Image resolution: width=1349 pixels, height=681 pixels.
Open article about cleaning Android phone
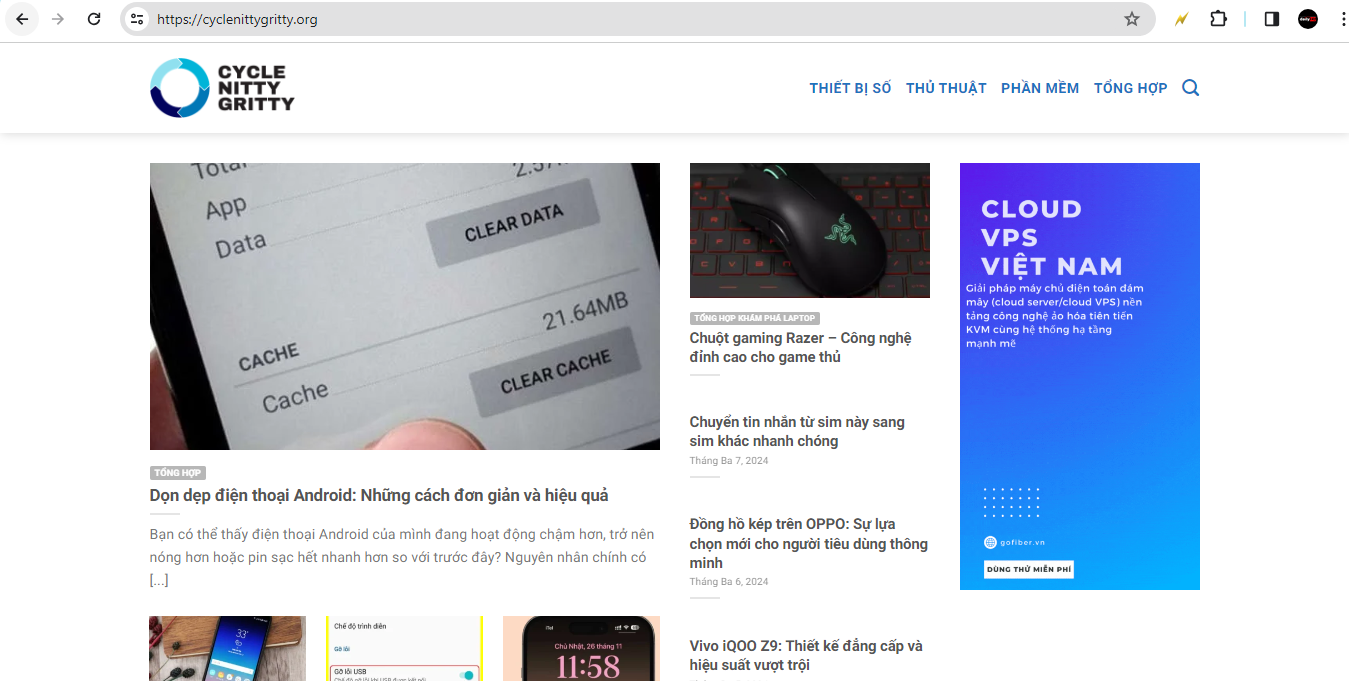point(379,495)
